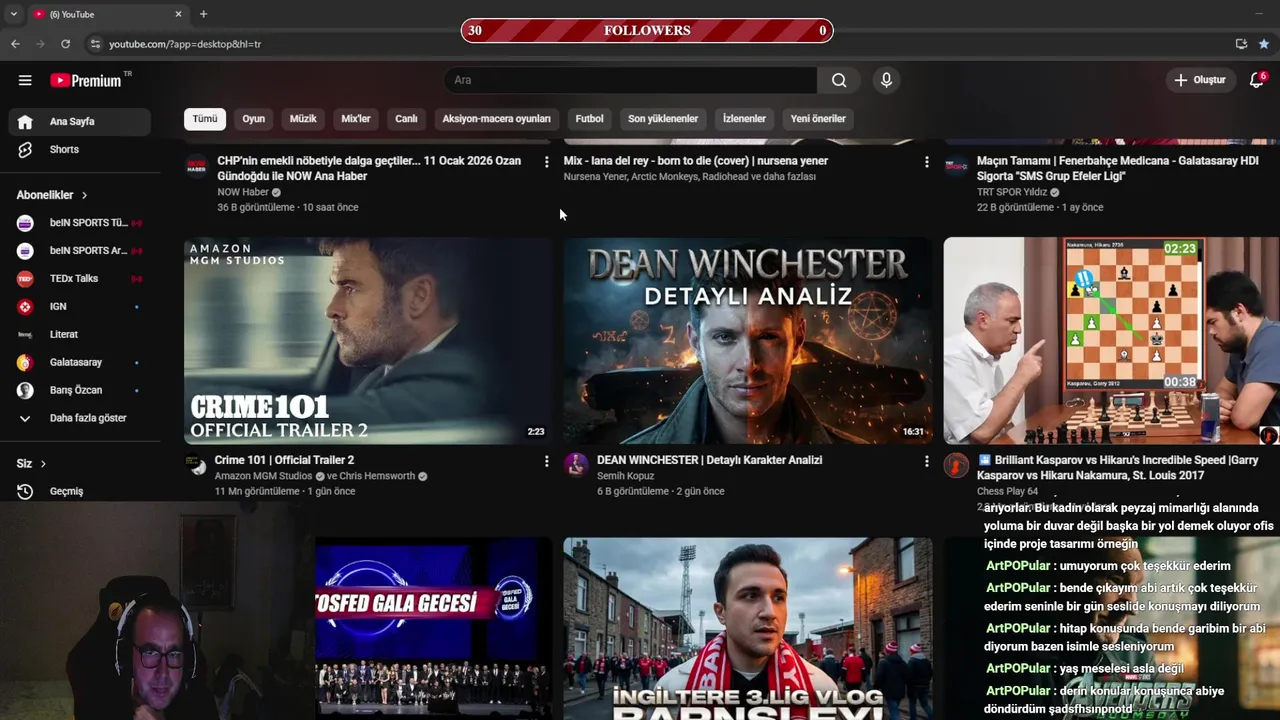The width and height of the screenshot is (1280, 720).
Task: Play the İngiltere 3. Lig vlog thumbnail
Action: [x=747, y=628]
